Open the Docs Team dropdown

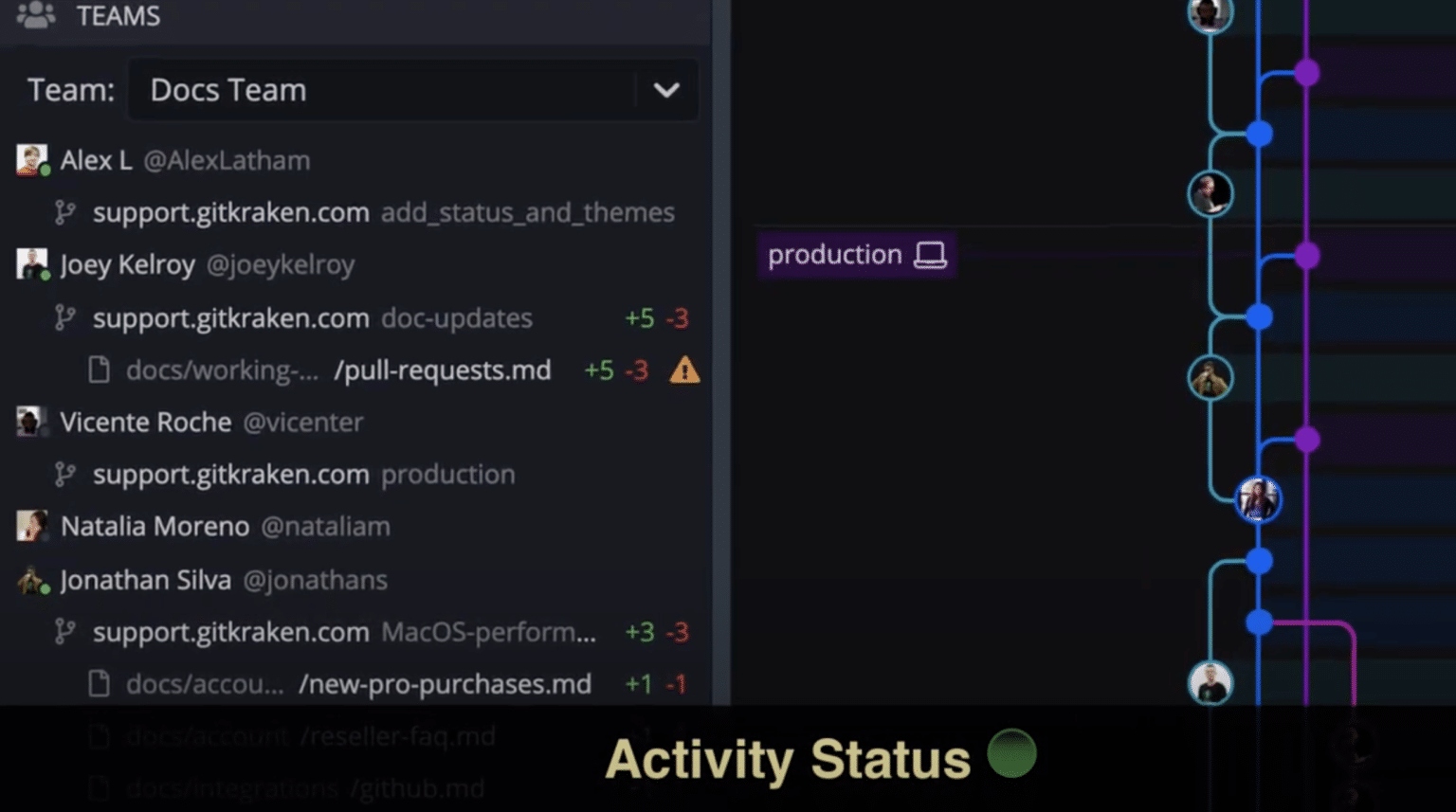click(x=666, y=90)
